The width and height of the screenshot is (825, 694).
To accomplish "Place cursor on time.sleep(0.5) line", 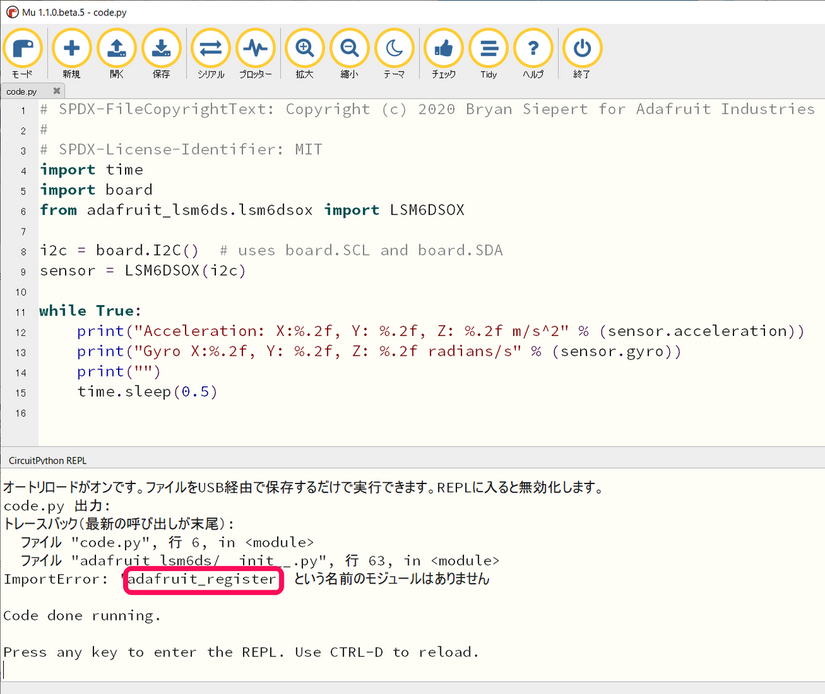I will coord(146,391).
